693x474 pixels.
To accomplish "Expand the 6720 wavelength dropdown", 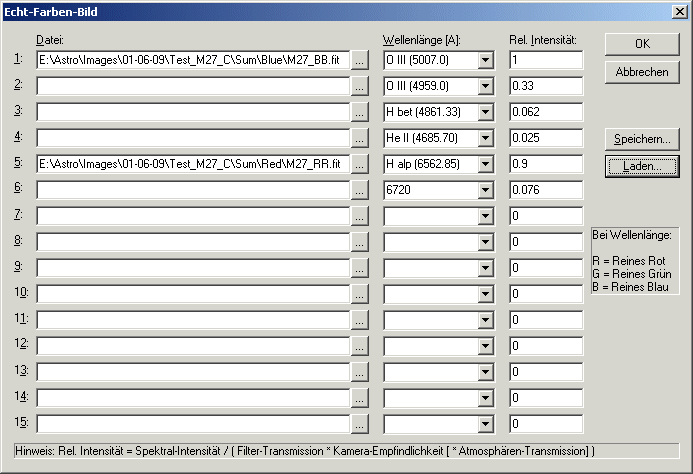I will coord(486,190).
